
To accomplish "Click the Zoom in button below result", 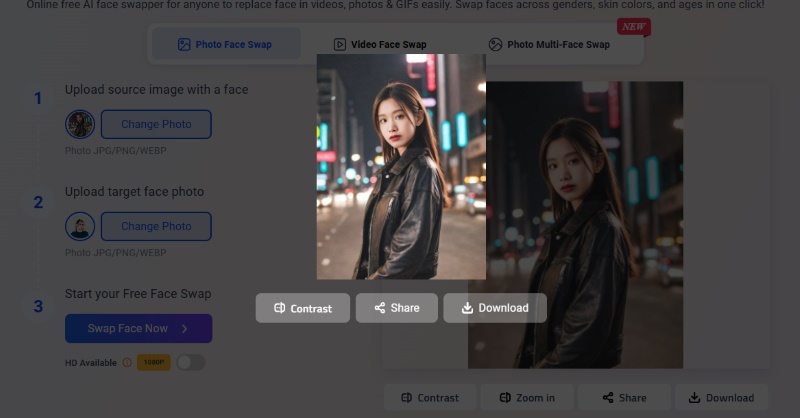I will [527, 398].
